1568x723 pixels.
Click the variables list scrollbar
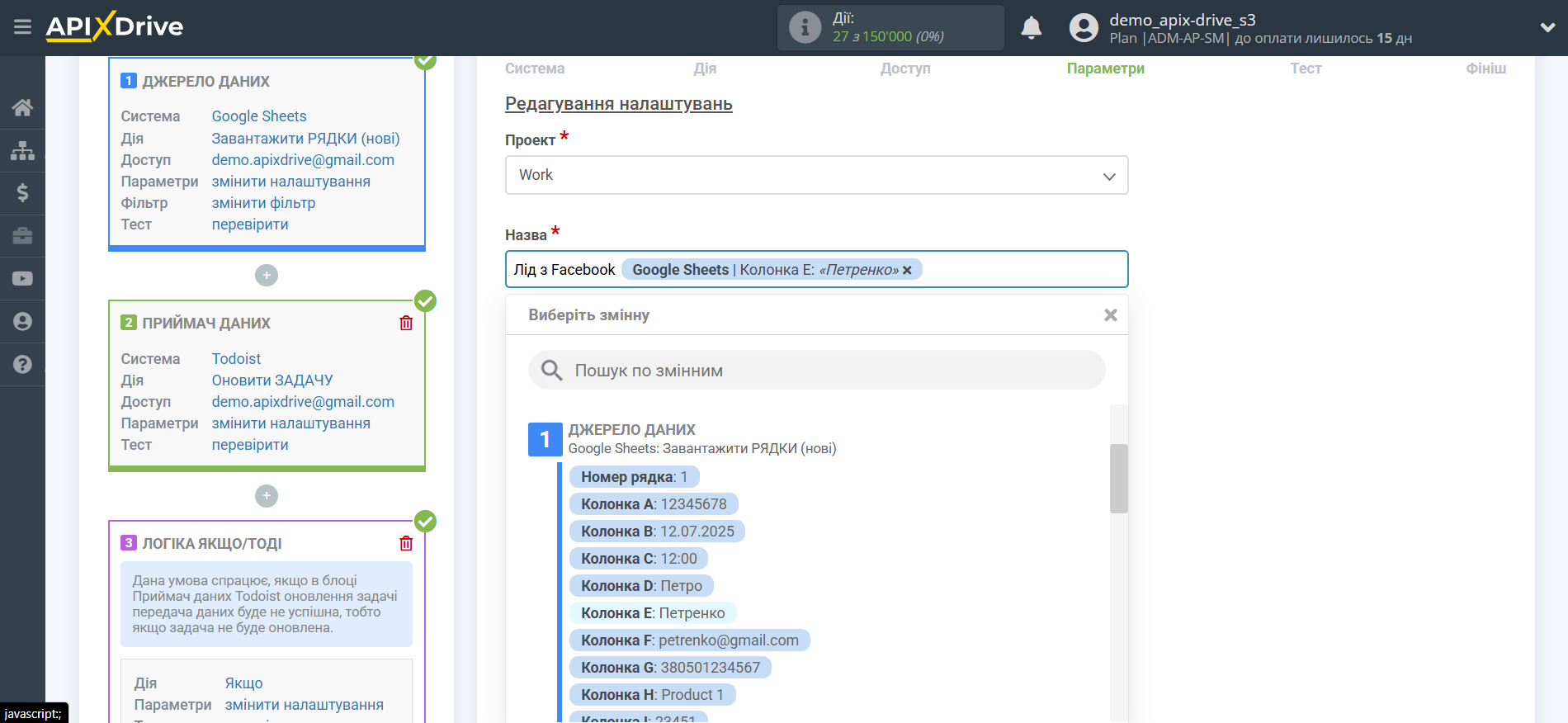click(1118, 479)
